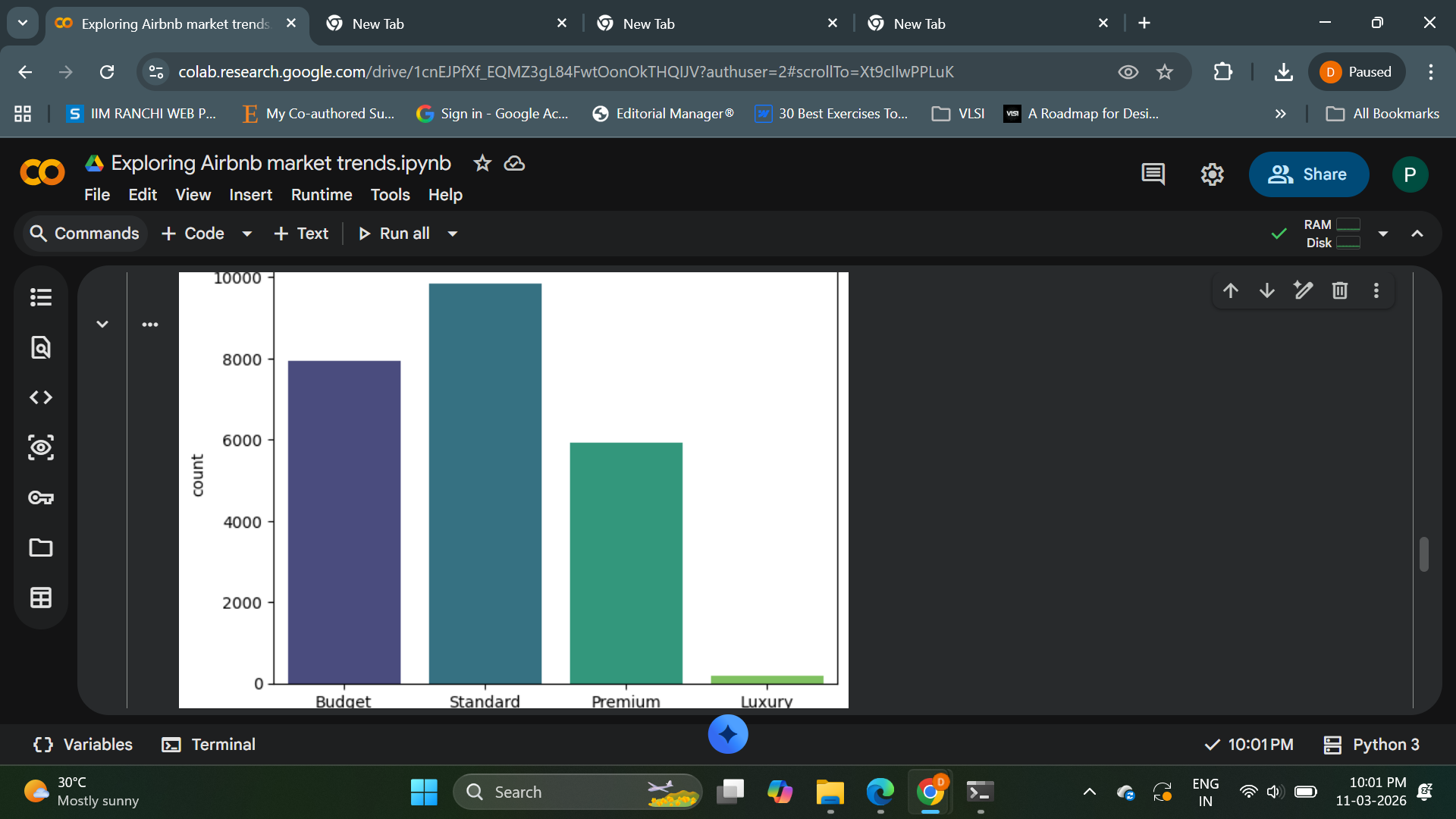Open Colab settings gear icon
Viewport: 1456px width, 819px height.
tap(1212, 174)
